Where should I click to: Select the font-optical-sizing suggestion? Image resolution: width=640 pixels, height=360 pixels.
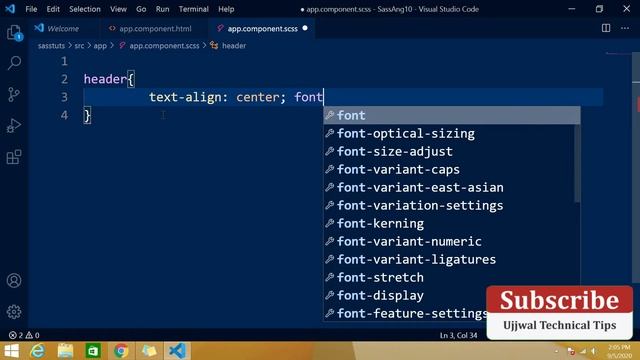tap(449, 133)
